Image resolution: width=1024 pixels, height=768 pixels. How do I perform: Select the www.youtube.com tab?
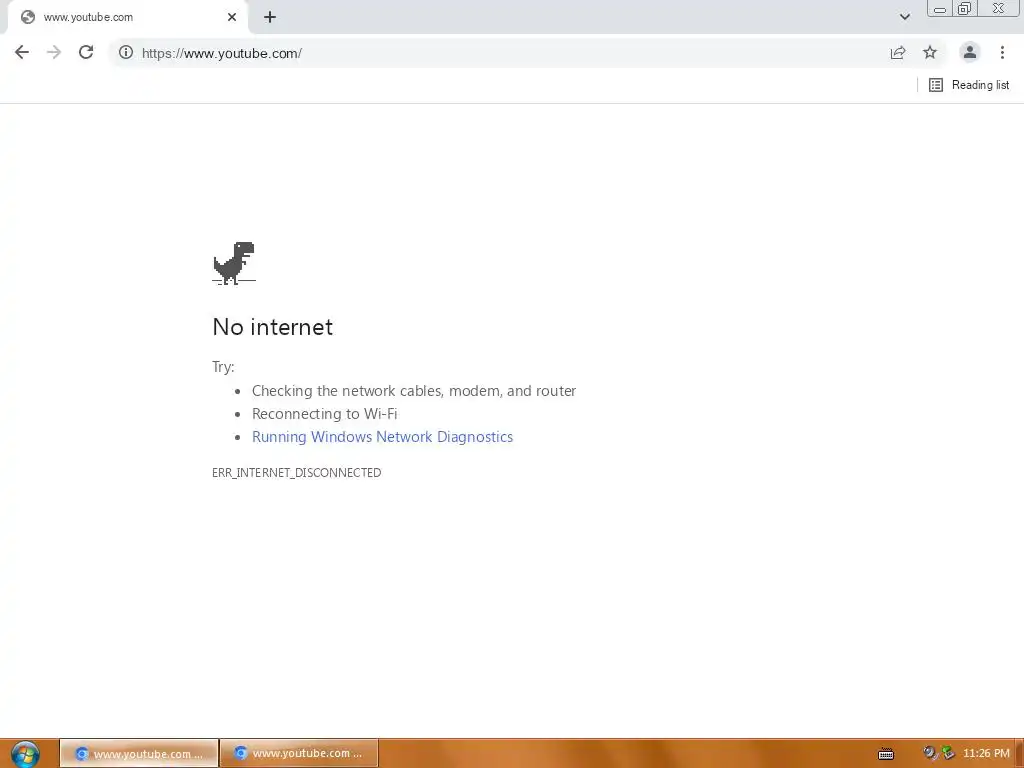point(127,18)
